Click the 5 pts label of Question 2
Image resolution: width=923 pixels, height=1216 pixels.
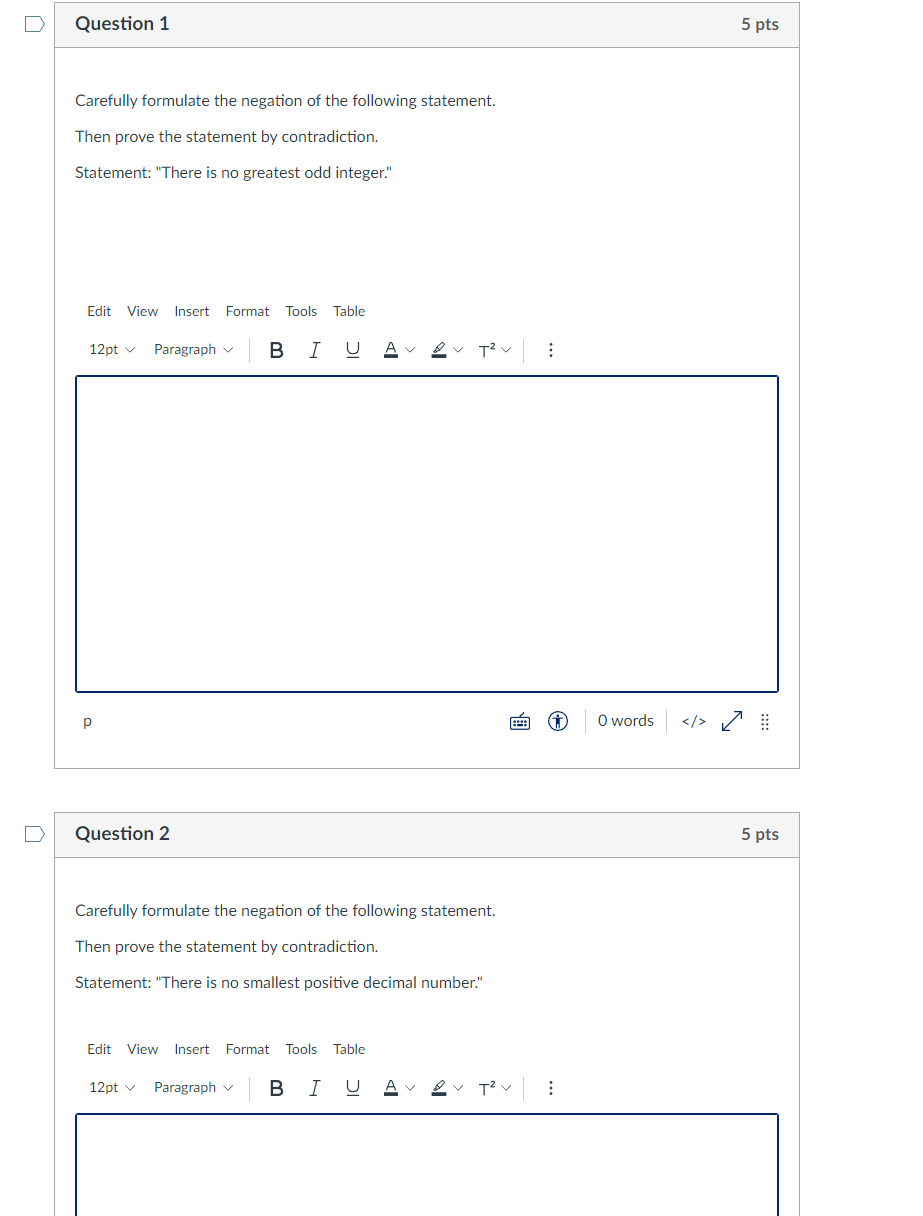click(x=760, y=835)
